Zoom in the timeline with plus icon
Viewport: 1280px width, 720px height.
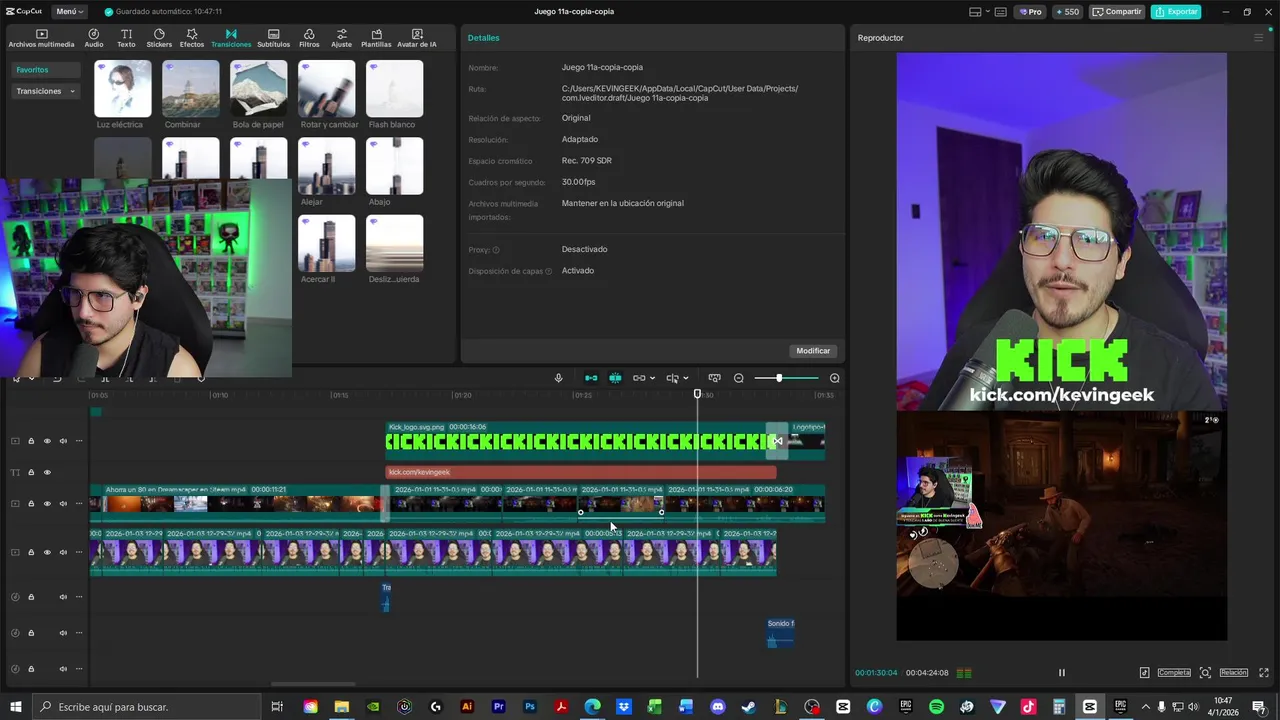click(835, 378)
